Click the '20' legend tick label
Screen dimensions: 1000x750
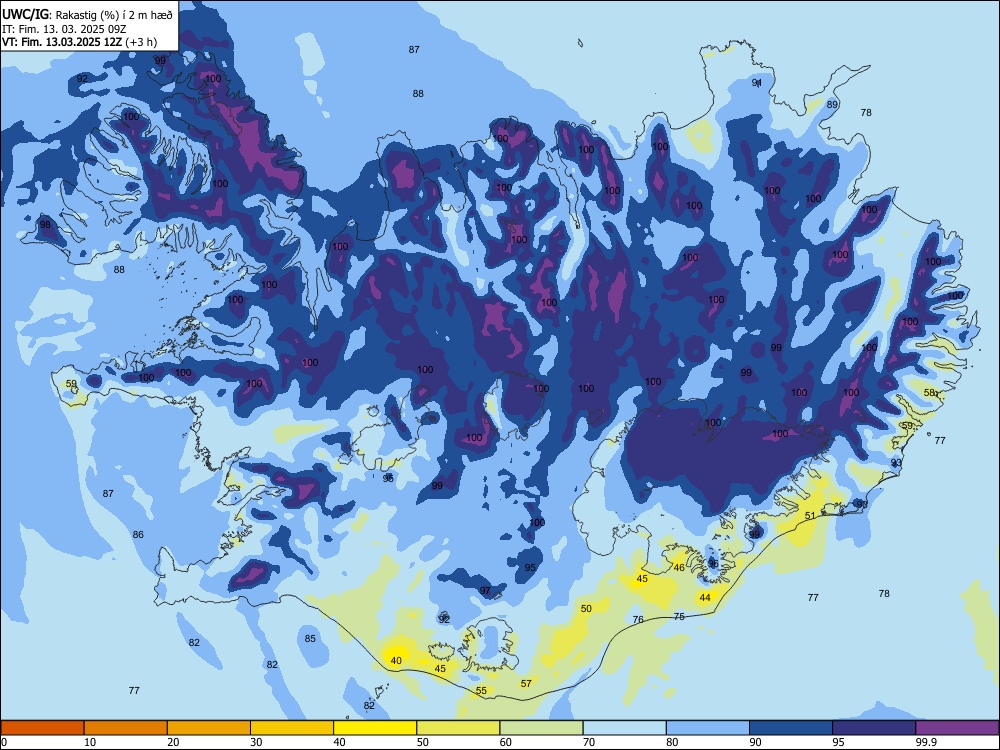[173, 742]
